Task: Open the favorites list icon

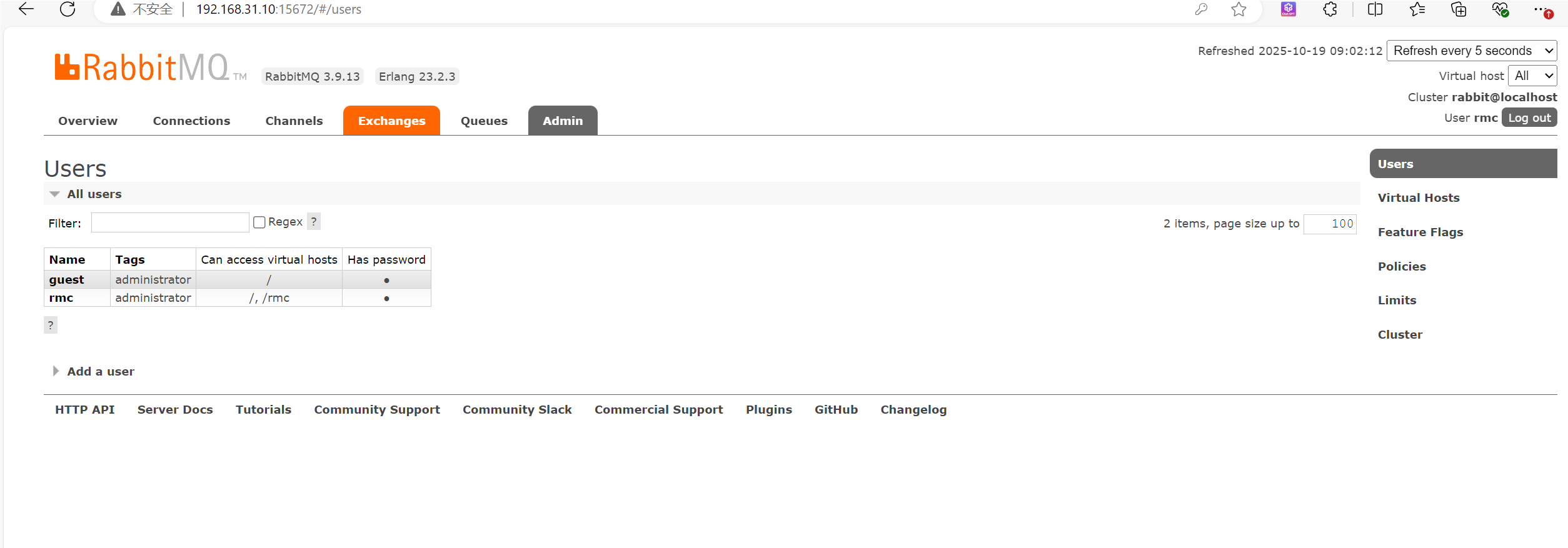Action: coord(1417,9)
